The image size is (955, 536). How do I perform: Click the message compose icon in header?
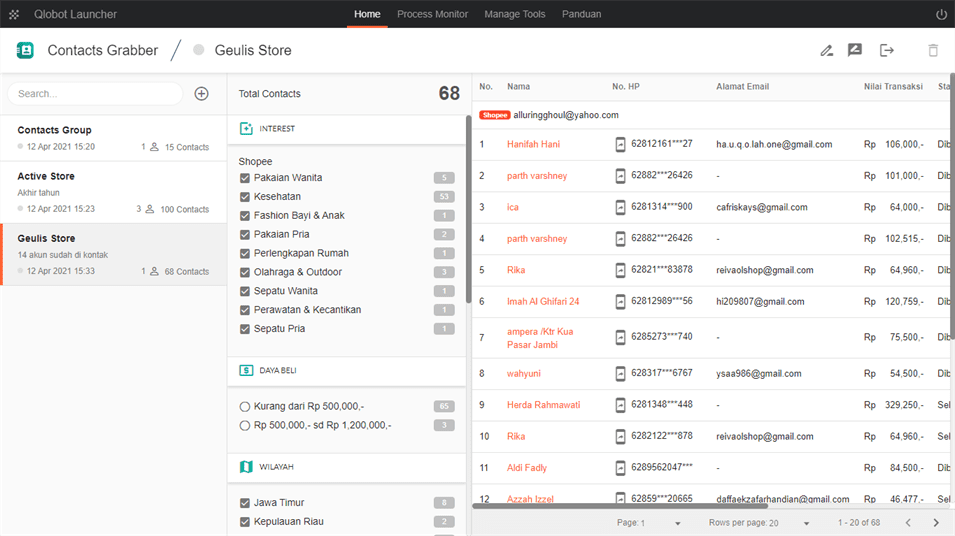click(855, 50)
